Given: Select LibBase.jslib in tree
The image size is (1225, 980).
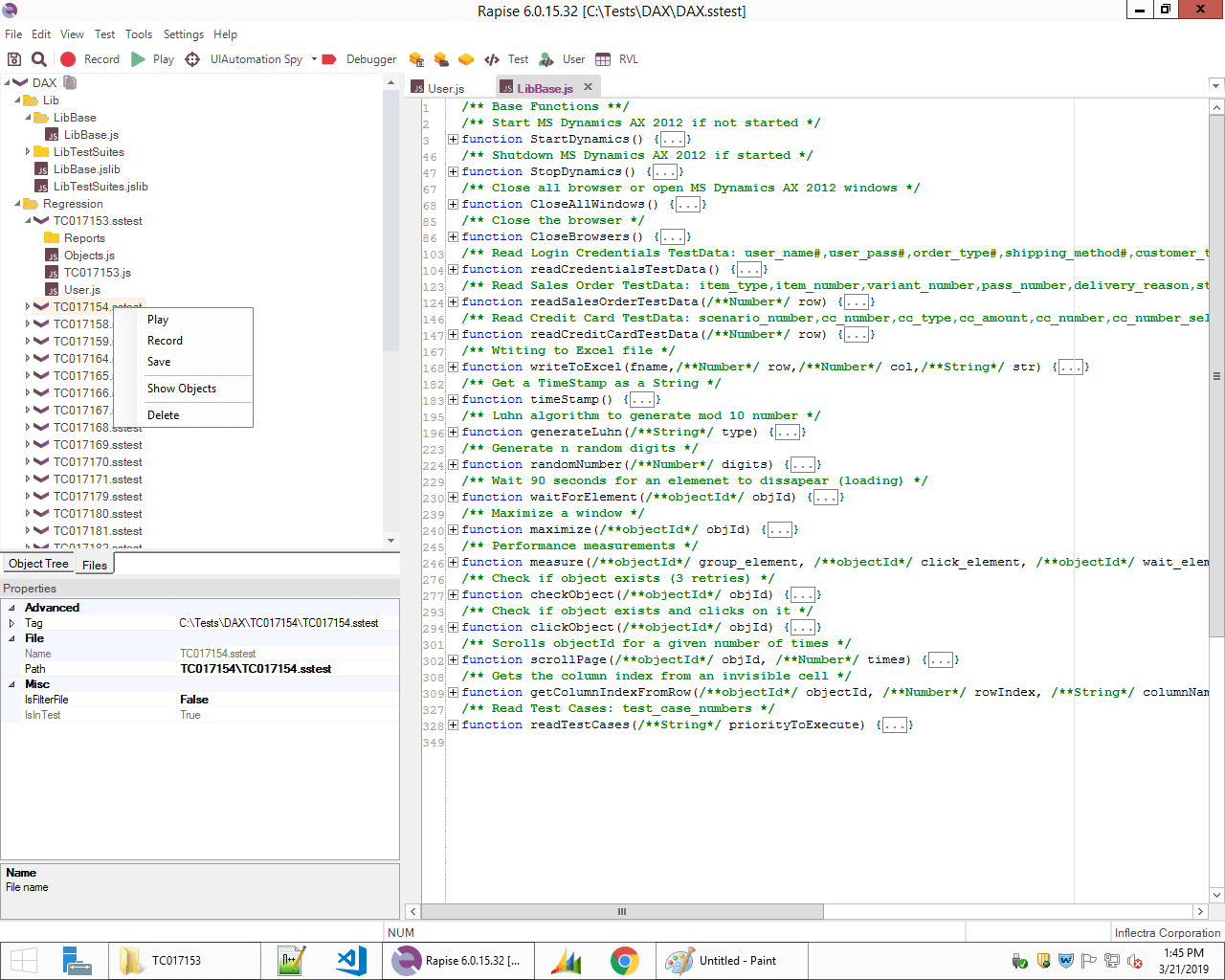Looking at the screenshot, I should pos(86,169).
